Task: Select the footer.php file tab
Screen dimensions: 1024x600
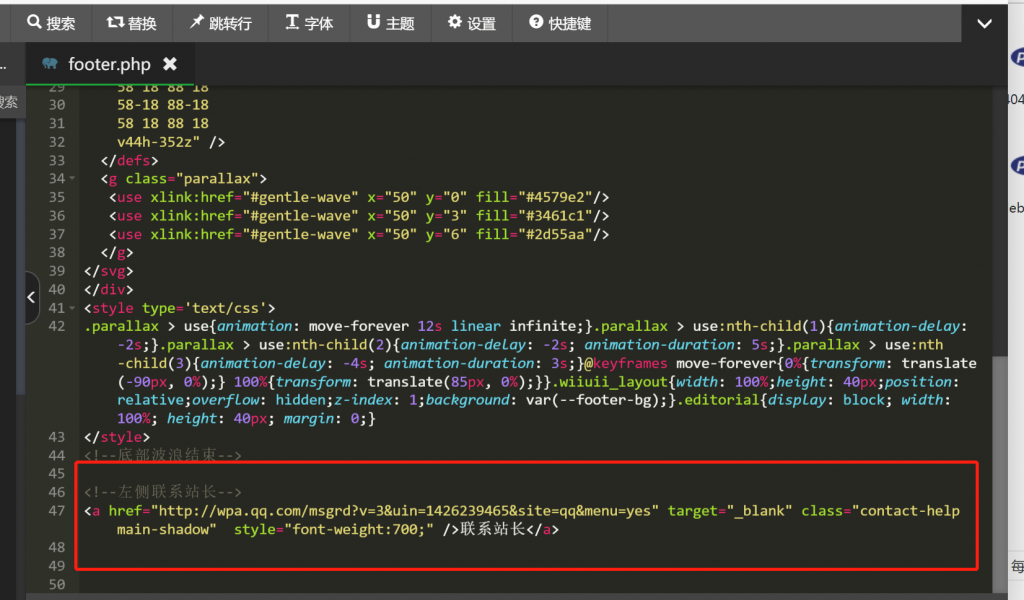Action: 109,64
